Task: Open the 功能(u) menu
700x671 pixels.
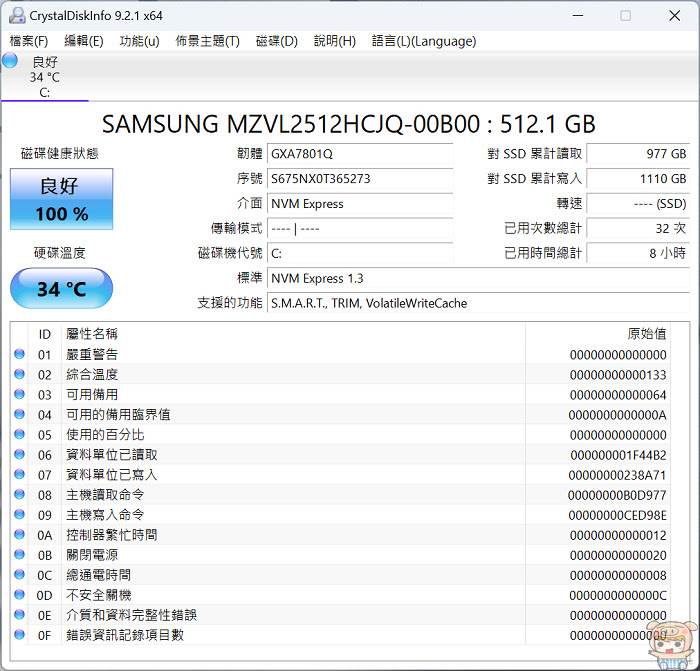Action: 139,41
